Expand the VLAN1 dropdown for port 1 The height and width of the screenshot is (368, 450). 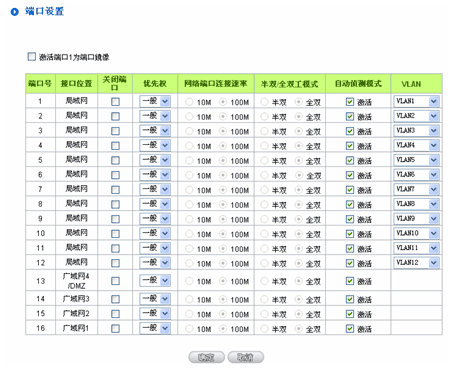tap(416, 101)
